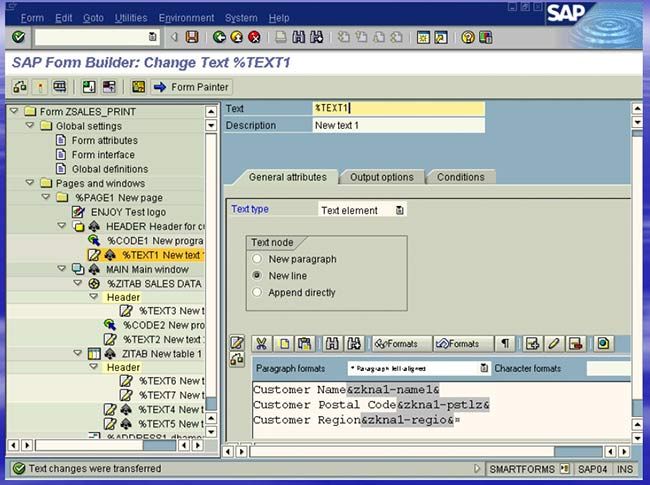Open the Environment menu
The image size is (650, 485).
click(186, 18)
